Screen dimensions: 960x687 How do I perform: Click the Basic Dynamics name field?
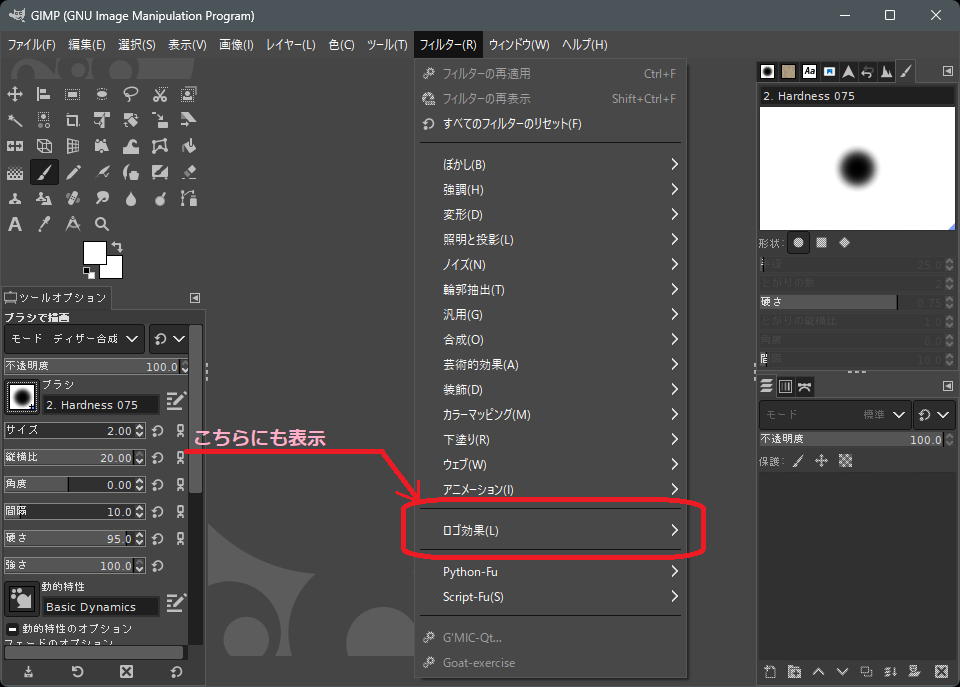100,607
